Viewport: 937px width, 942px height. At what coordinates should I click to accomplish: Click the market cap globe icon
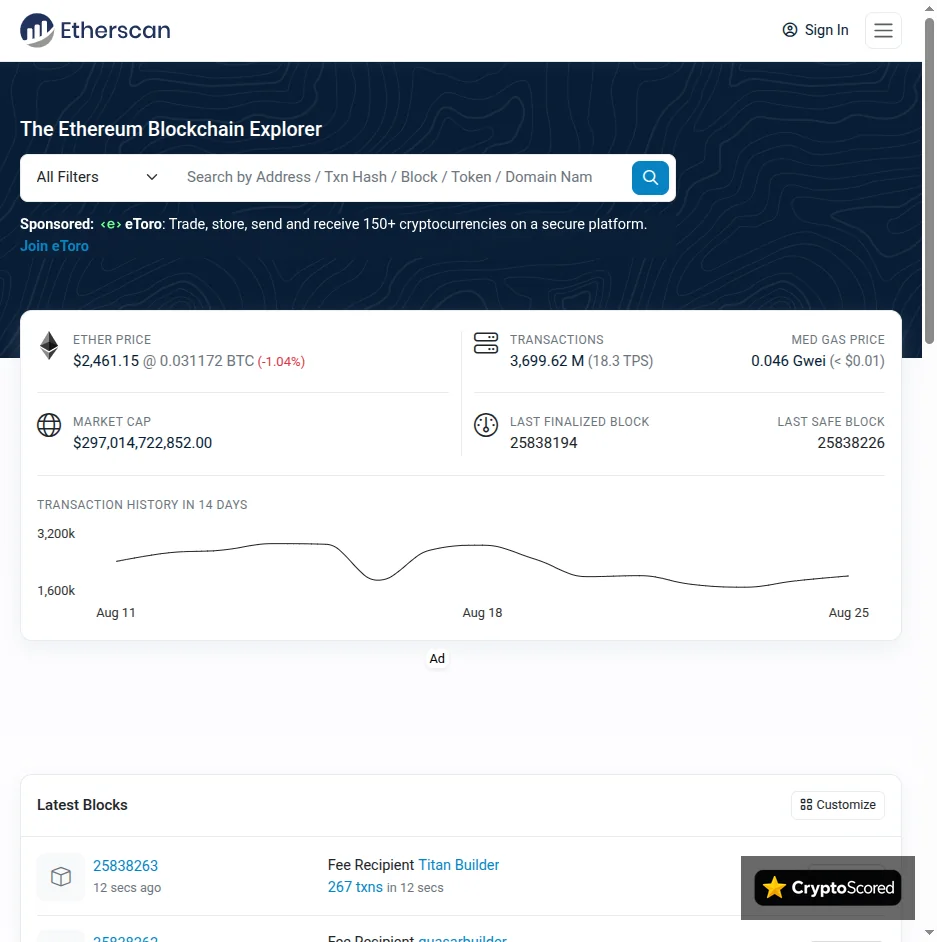(x=49, y=425)
